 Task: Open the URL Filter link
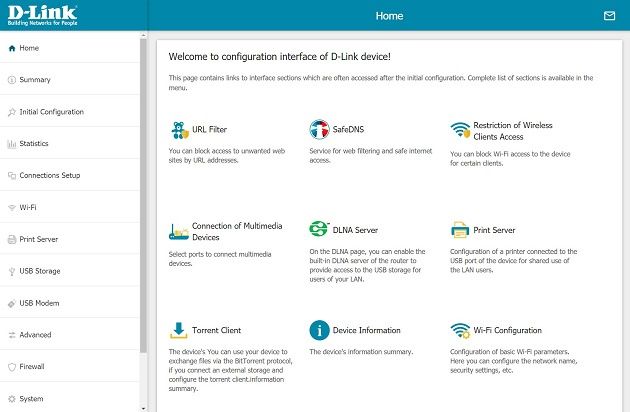(209, 129)
